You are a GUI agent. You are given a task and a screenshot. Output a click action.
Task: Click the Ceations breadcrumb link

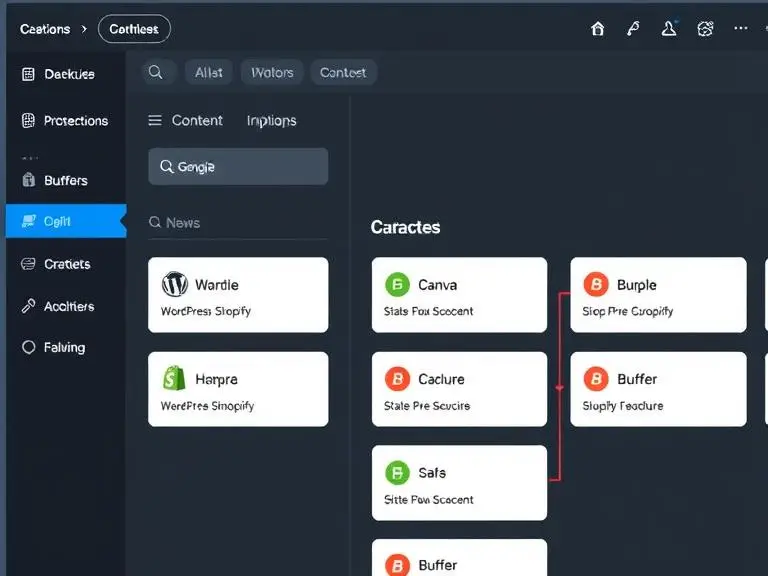(45, 29)
